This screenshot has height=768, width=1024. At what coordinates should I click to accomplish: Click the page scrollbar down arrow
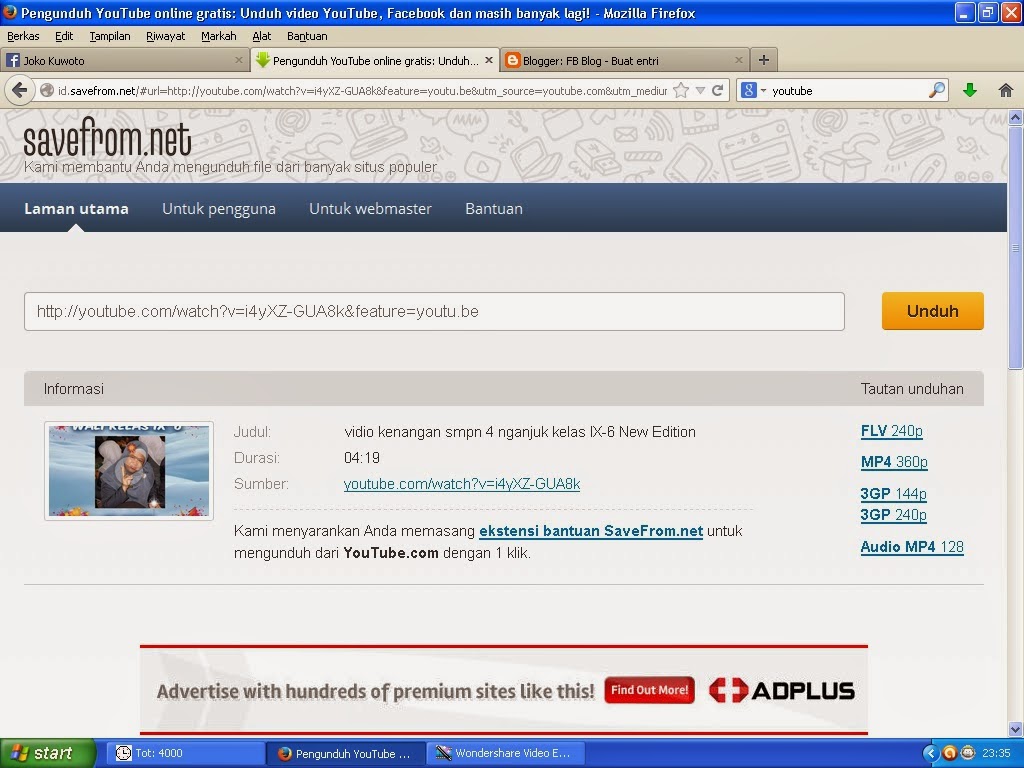(x=1016, y=729)
